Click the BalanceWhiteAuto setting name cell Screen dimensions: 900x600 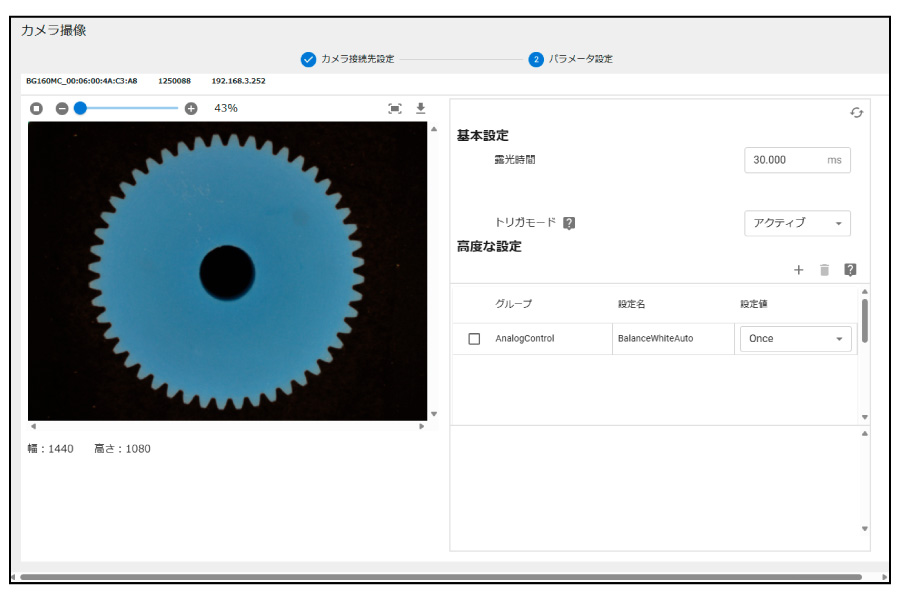pos(655,339)
